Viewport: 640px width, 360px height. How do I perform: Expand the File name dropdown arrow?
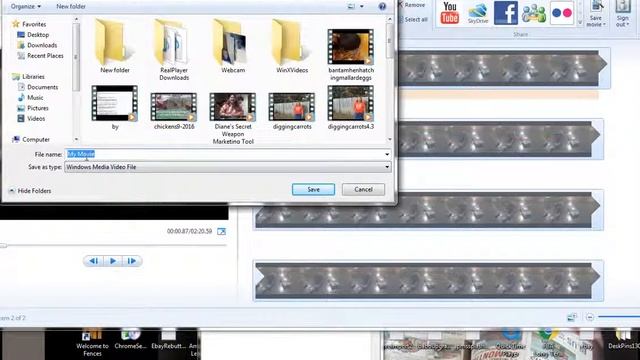tap(387, 154)
